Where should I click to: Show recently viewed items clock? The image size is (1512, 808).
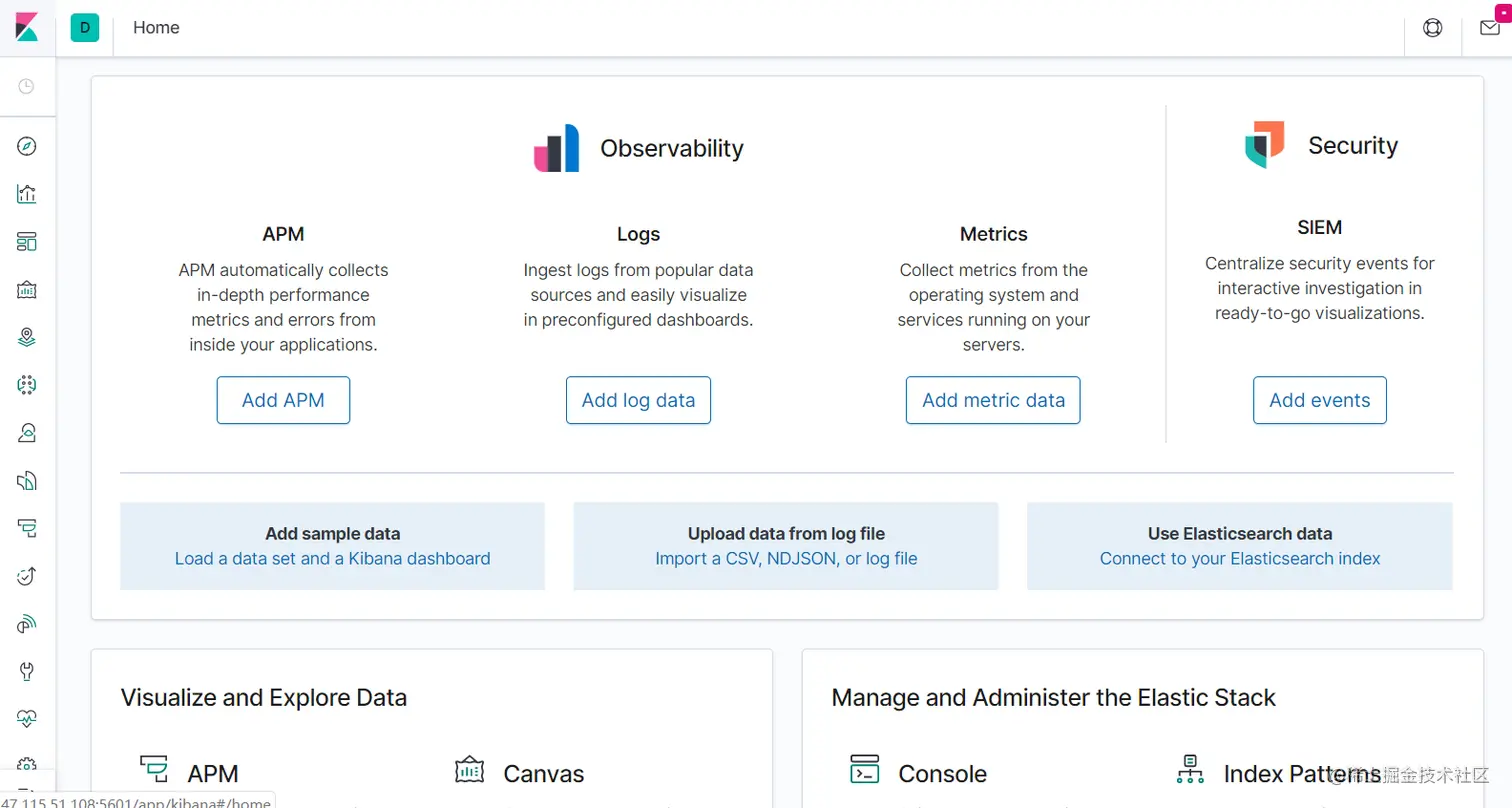coord(27,87)
